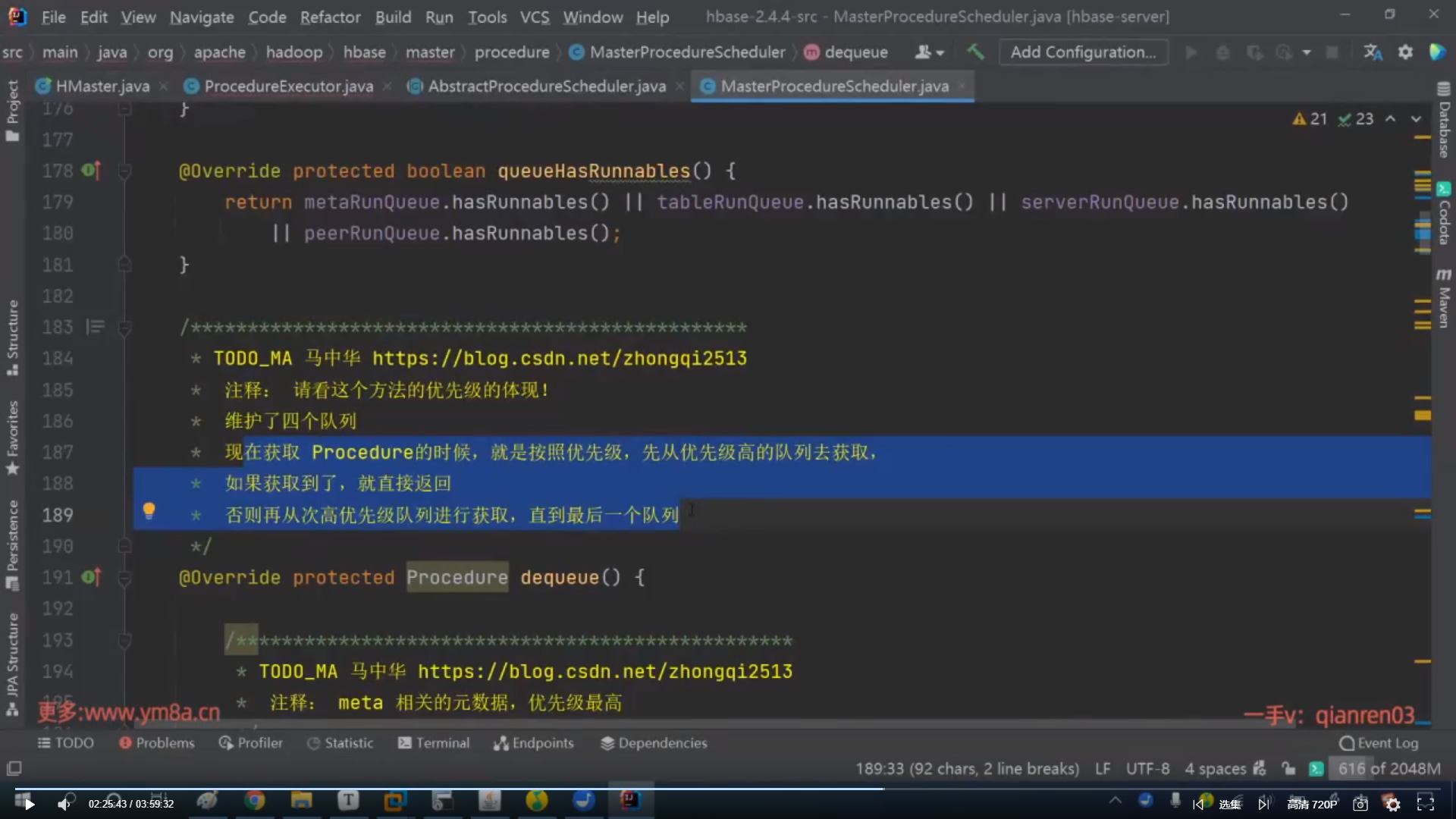Image resolution: width=1456 pixels, height=819 pixels.
Task: Click the intention lightbulb on line 189
Action: pyautogui.click(x=149, y=510)
